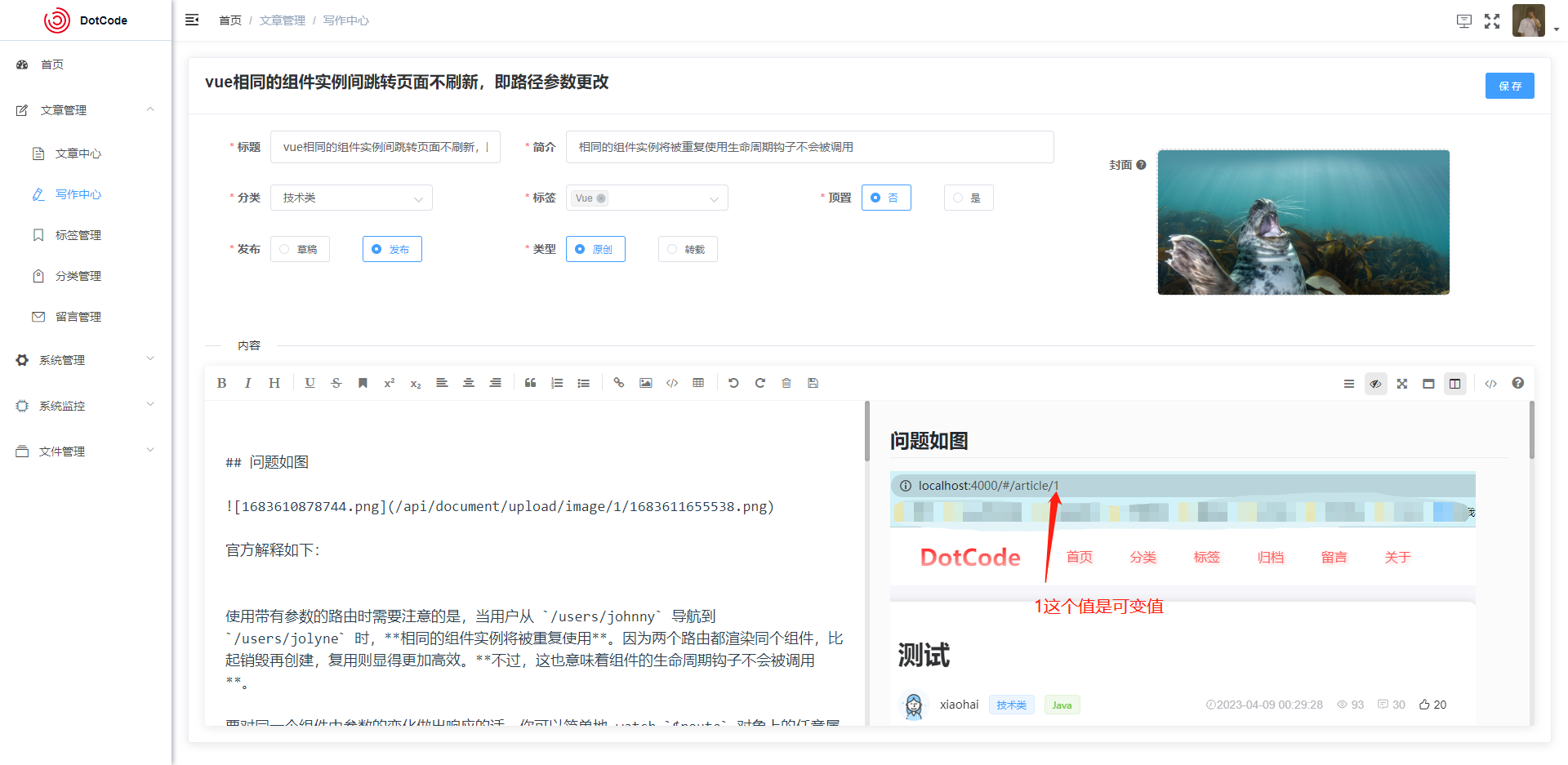This screenshot has height=765, width=1568.
Task: Apply italic formatting in editor toolbar
Action: [247, 383]
